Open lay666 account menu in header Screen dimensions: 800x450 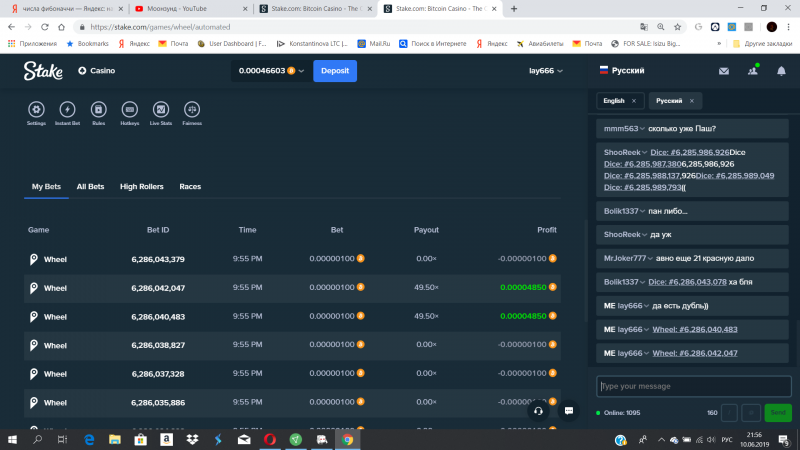545,71
